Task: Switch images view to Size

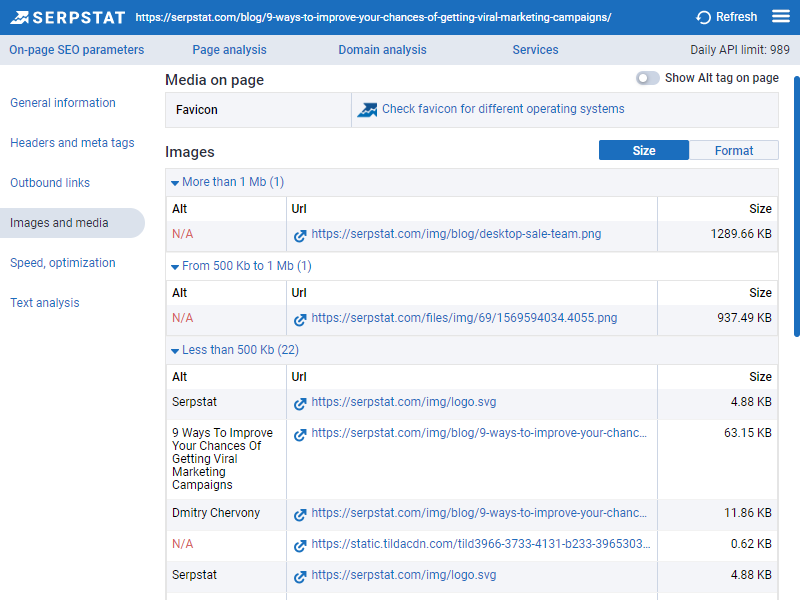Action: tap(644, 151)
